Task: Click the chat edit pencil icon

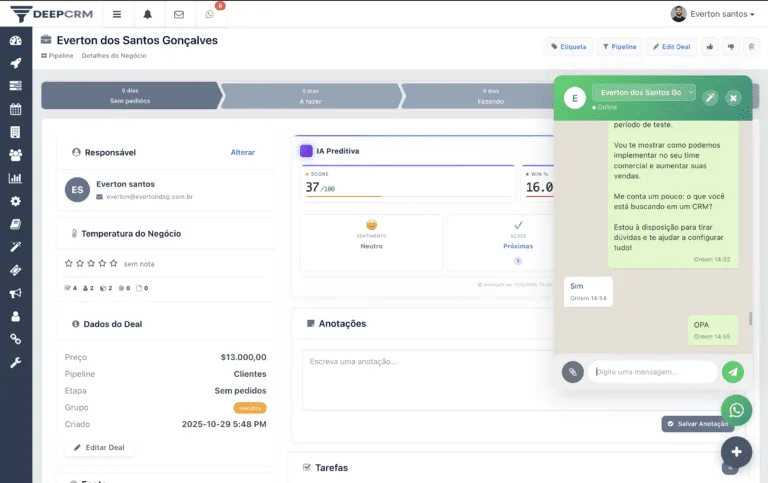Action: click(x=710, y=98)
